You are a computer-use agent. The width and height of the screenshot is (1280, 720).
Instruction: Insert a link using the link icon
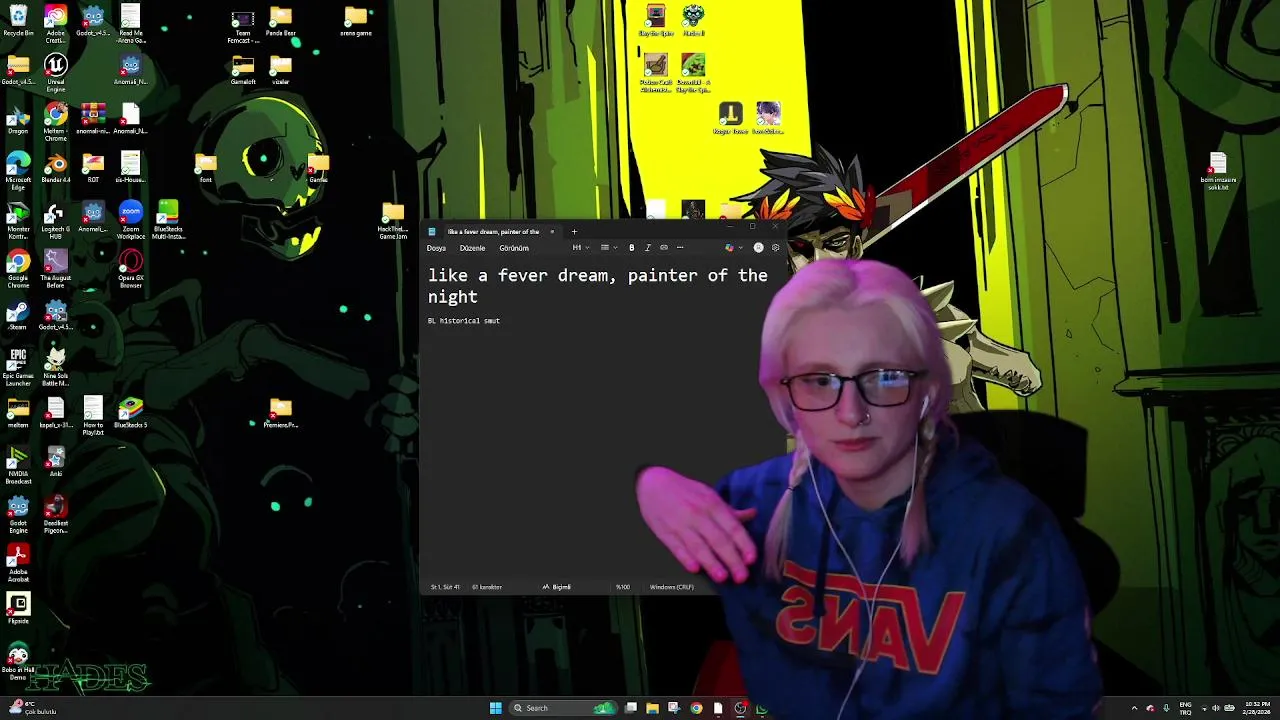click(x=663, y=248)
